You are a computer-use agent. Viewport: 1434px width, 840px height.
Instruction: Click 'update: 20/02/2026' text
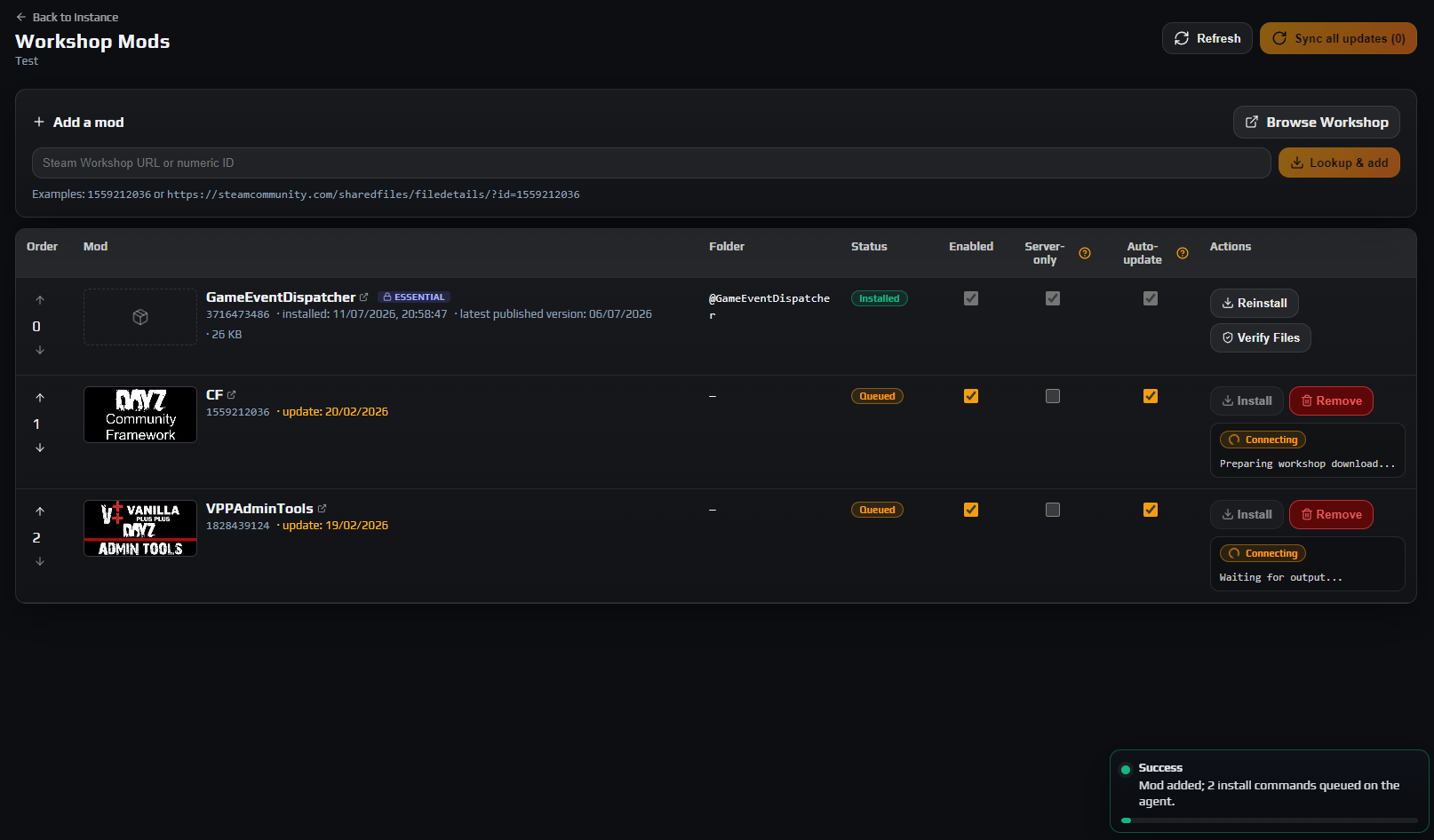point(335,412)
